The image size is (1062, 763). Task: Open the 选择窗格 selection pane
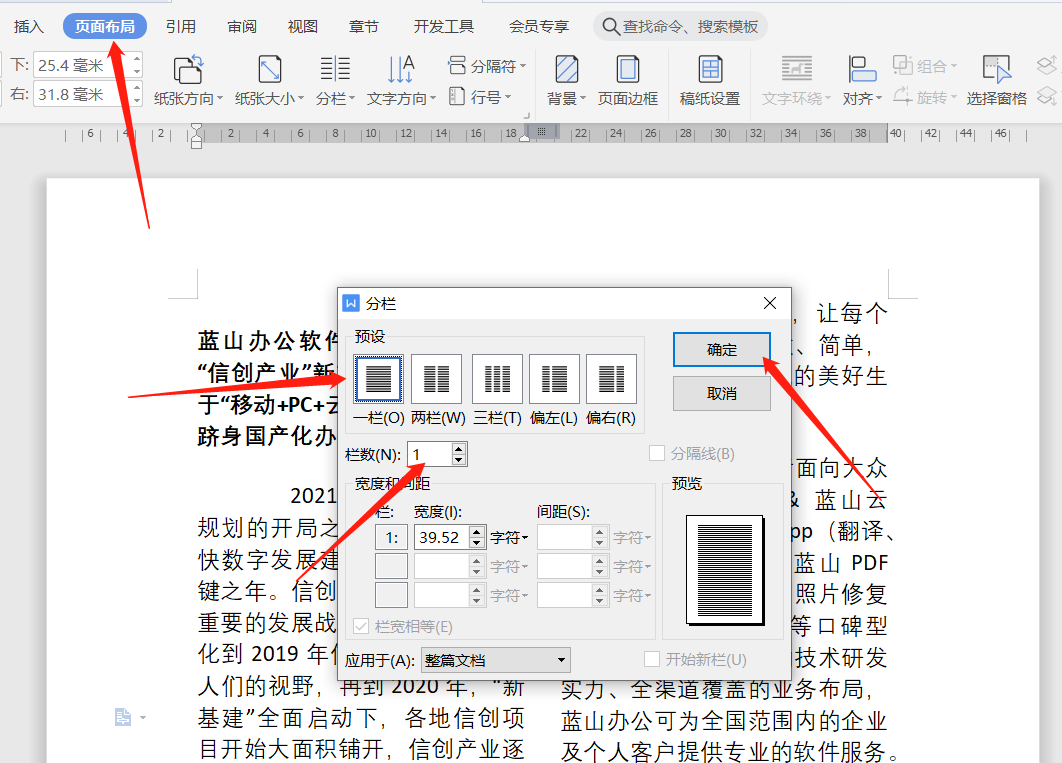pos(996,81)
